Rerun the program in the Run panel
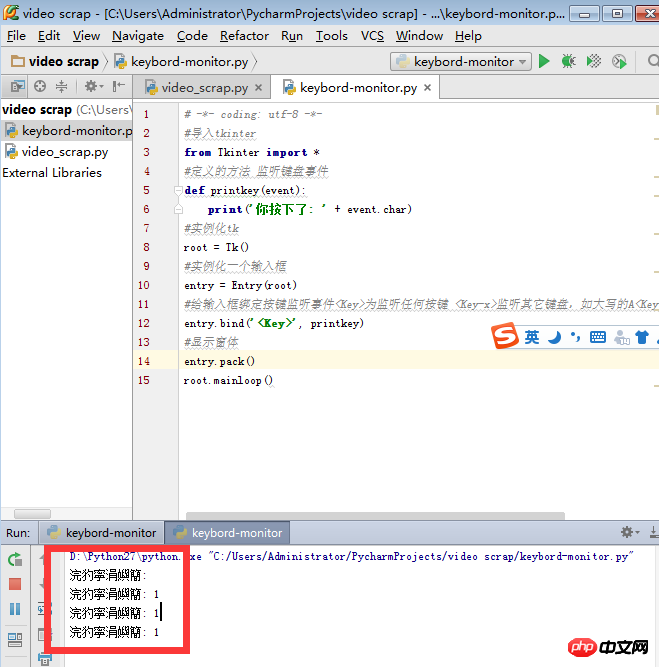The height and width of the screenshot is (667, 659). coord(15,560)
